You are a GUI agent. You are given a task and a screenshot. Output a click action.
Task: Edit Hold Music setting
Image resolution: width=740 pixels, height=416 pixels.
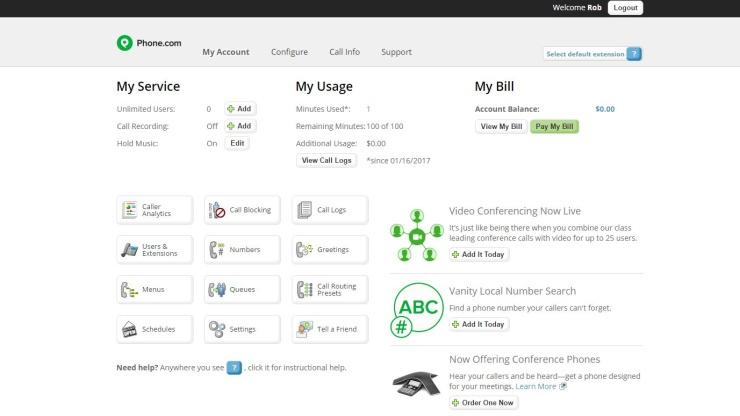coord(237,143)
